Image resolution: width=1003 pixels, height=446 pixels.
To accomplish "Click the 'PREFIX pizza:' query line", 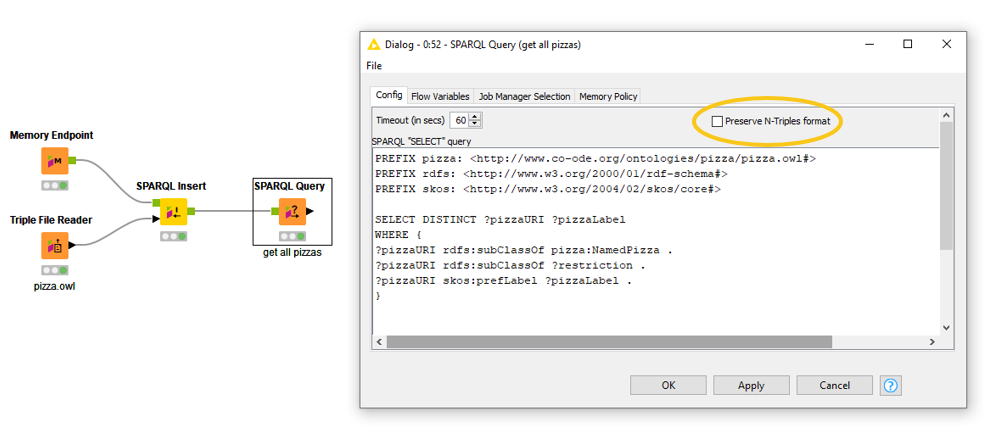I will (x=596, y=158).
